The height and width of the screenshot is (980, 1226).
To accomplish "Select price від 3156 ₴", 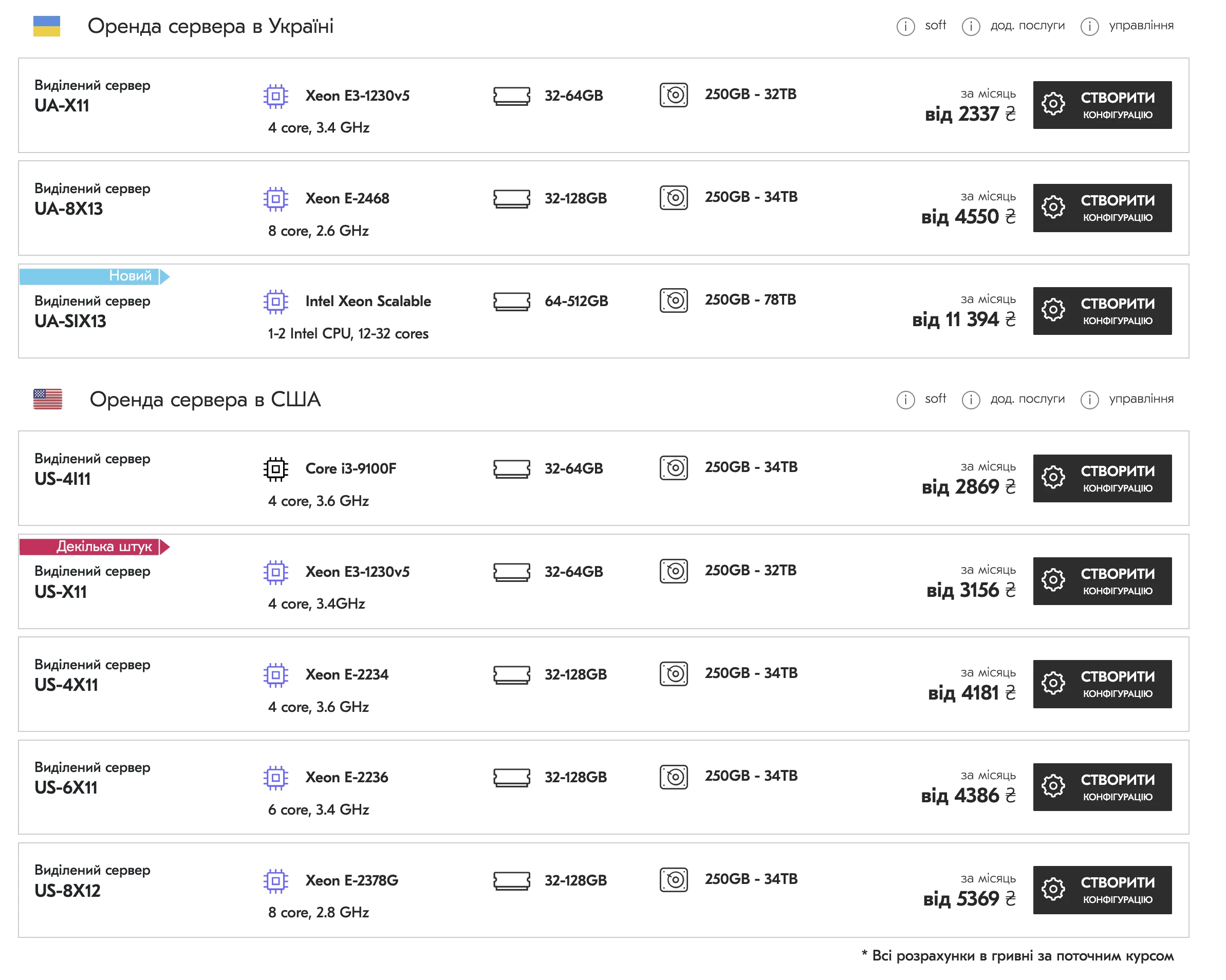I will pyautogui.click(x=971, y=591).
